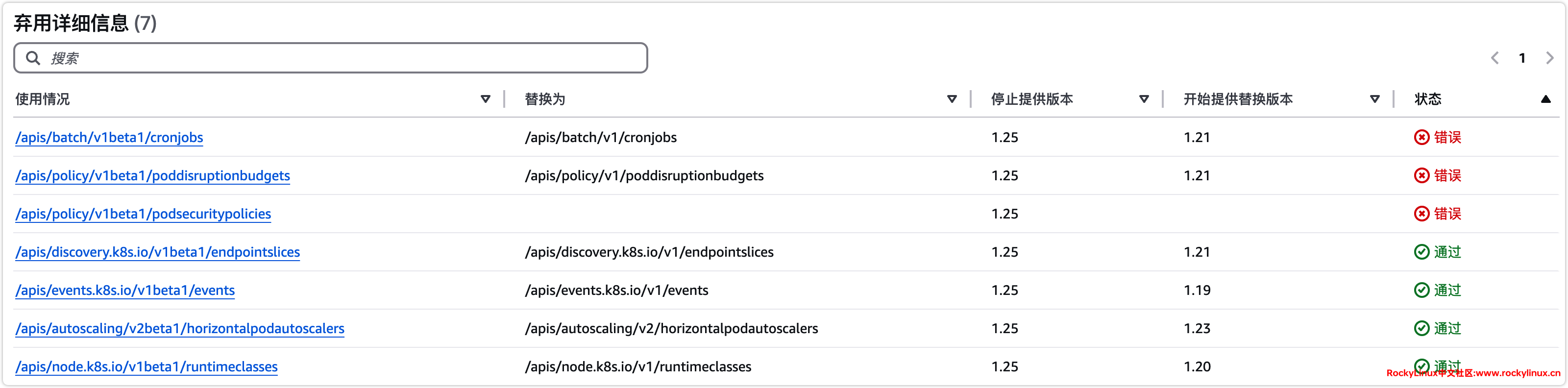This screenshot has height=388, width=1568.
Task: Click the error icon for cronjobs row
Action: tap(1421, 138)
